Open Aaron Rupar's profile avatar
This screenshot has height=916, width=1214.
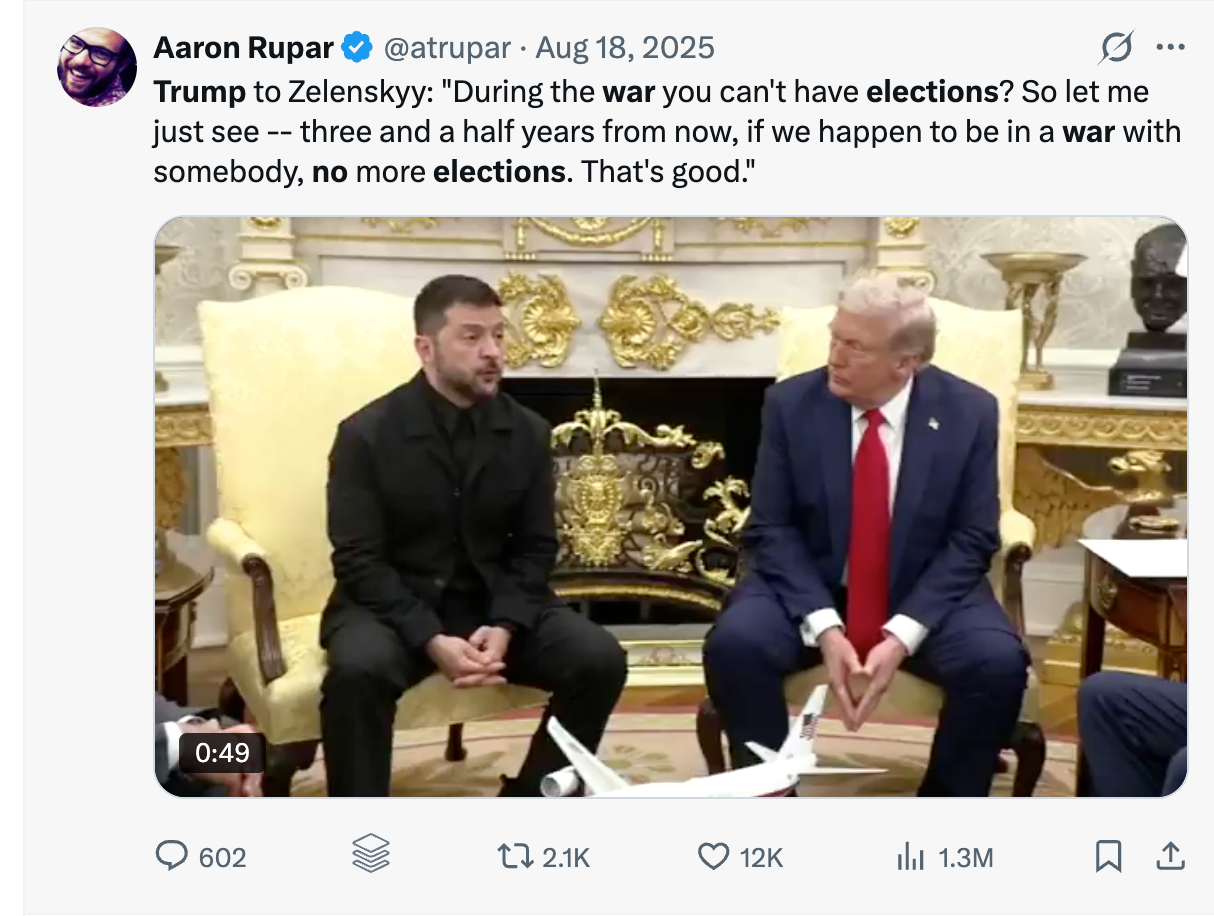tap(97, 66)
